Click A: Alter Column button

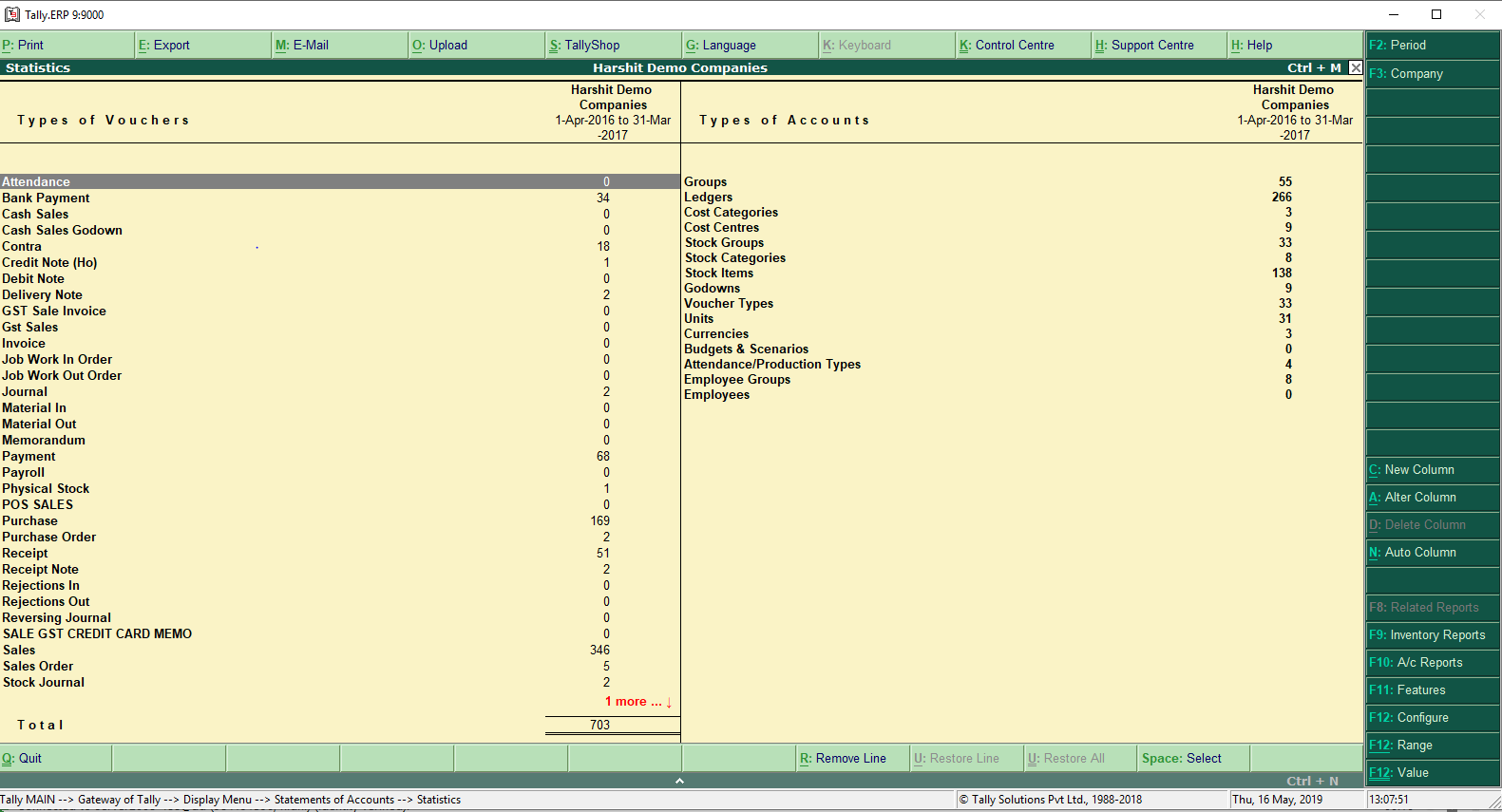1433,497
